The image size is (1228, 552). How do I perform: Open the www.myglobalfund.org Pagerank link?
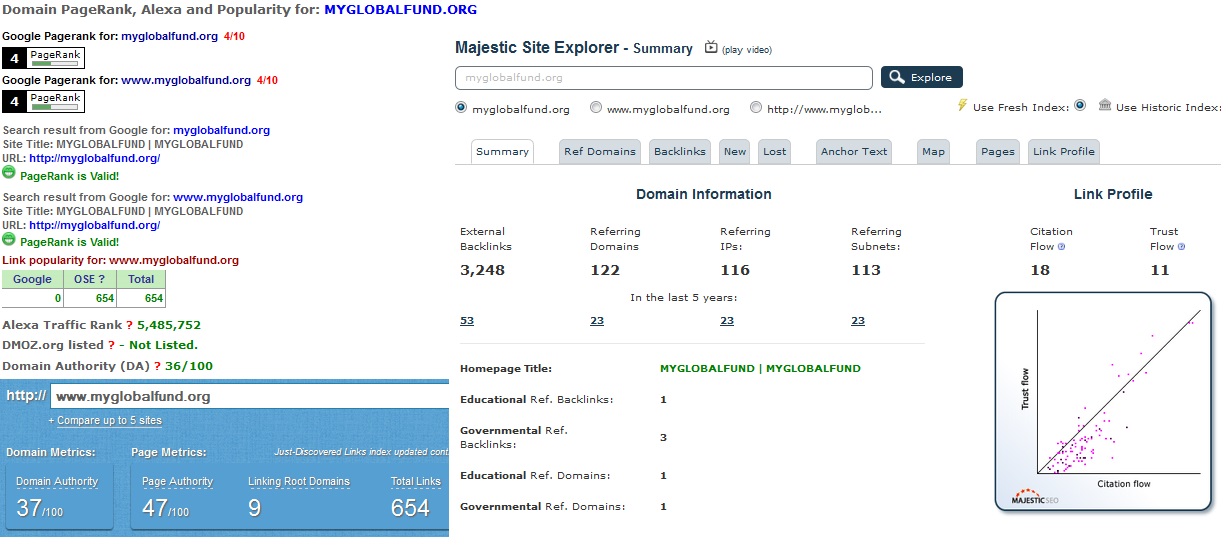click(x=186, y=80)
